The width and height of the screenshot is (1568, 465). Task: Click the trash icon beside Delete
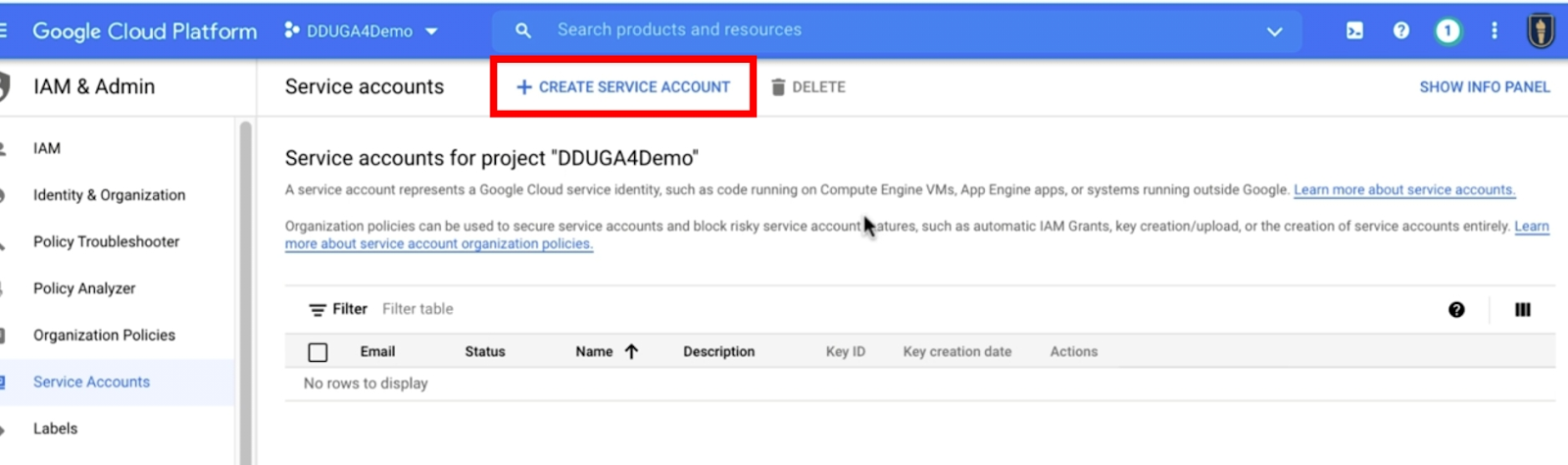point(778,87)
